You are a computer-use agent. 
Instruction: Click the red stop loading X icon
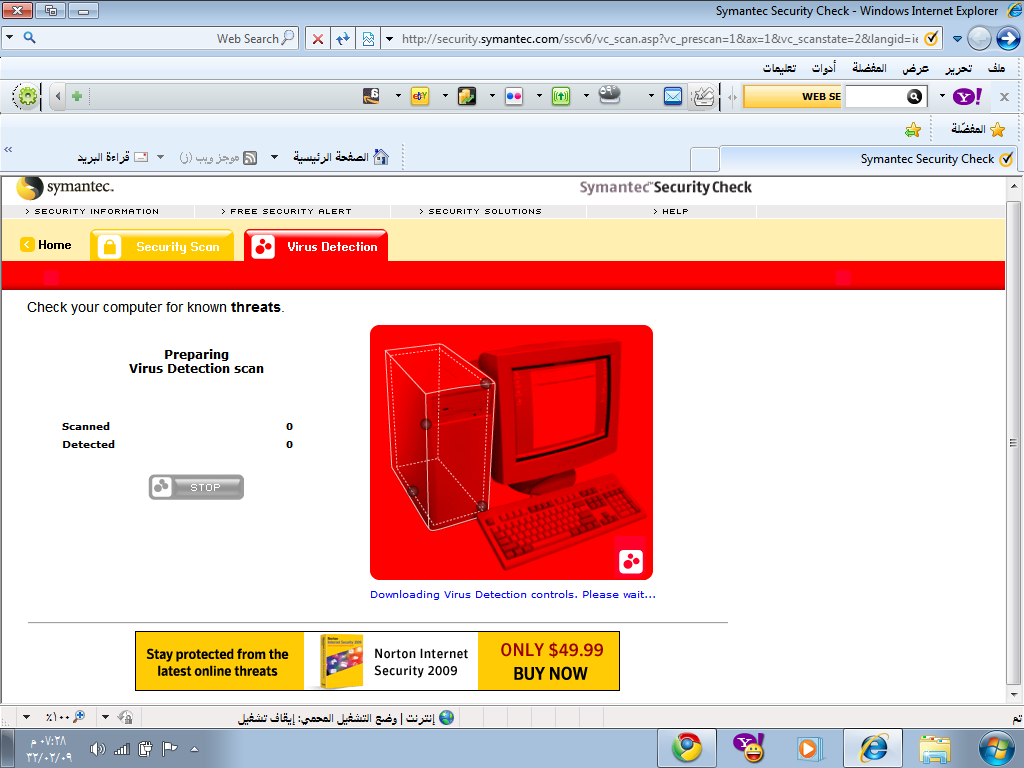click(x=318, y=39)
